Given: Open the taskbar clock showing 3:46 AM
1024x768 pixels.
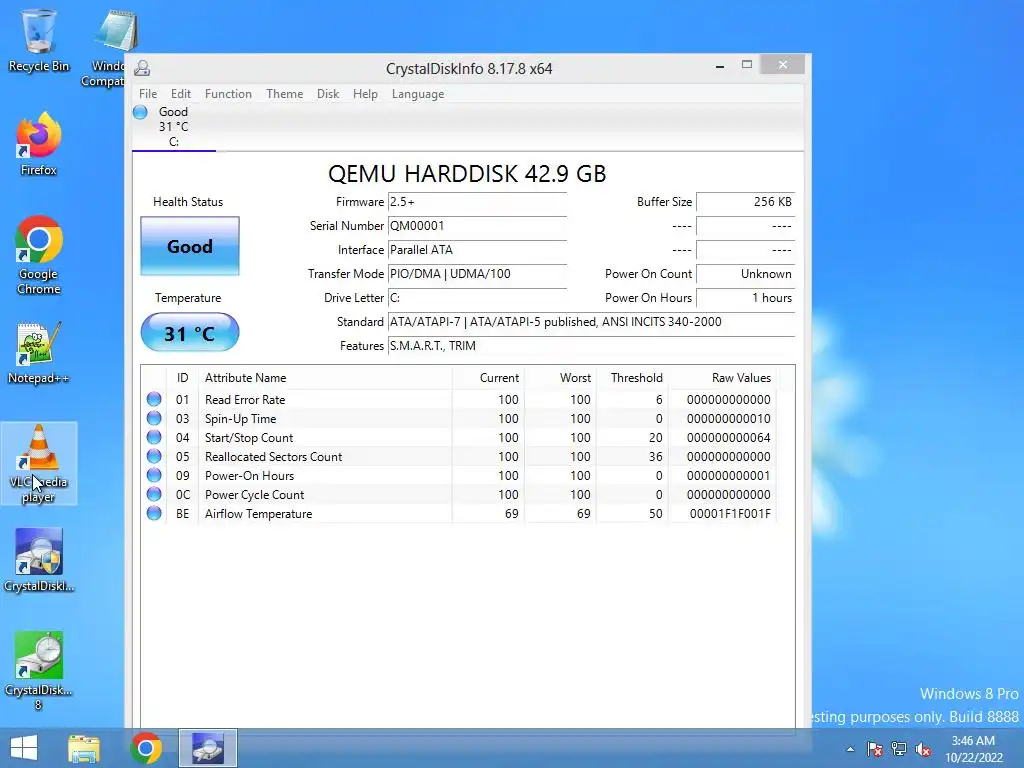Looking at the screenshot, I should point(973,749).
